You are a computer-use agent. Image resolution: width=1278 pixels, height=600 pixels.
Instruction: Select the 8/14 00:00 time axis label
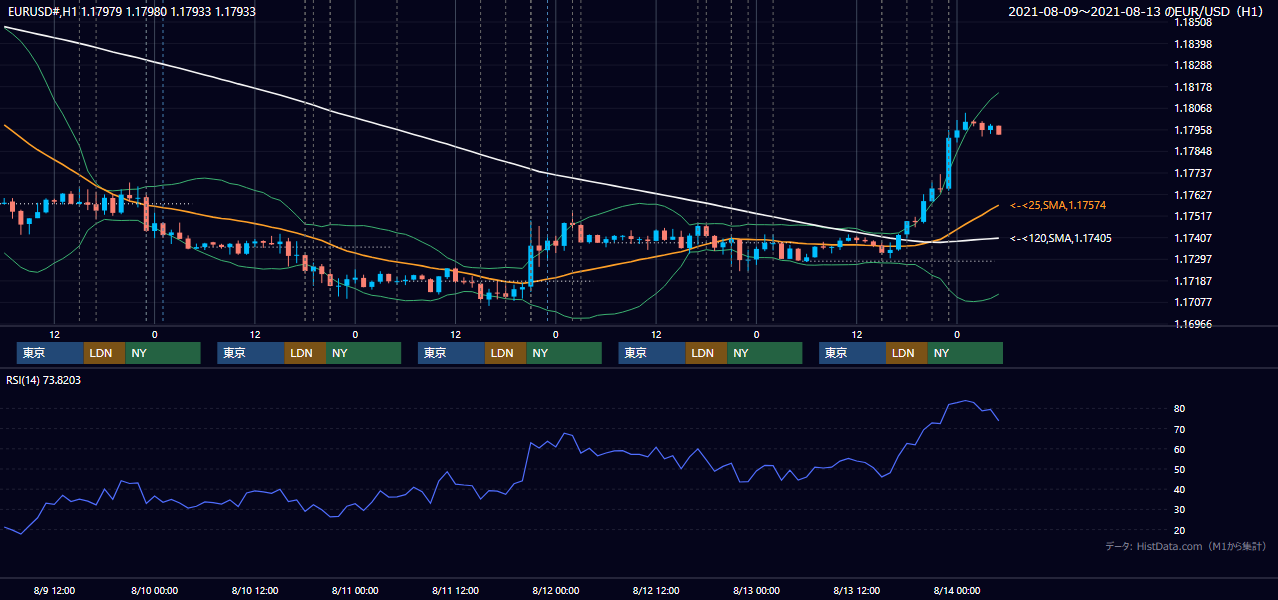(x=957, y=590)
